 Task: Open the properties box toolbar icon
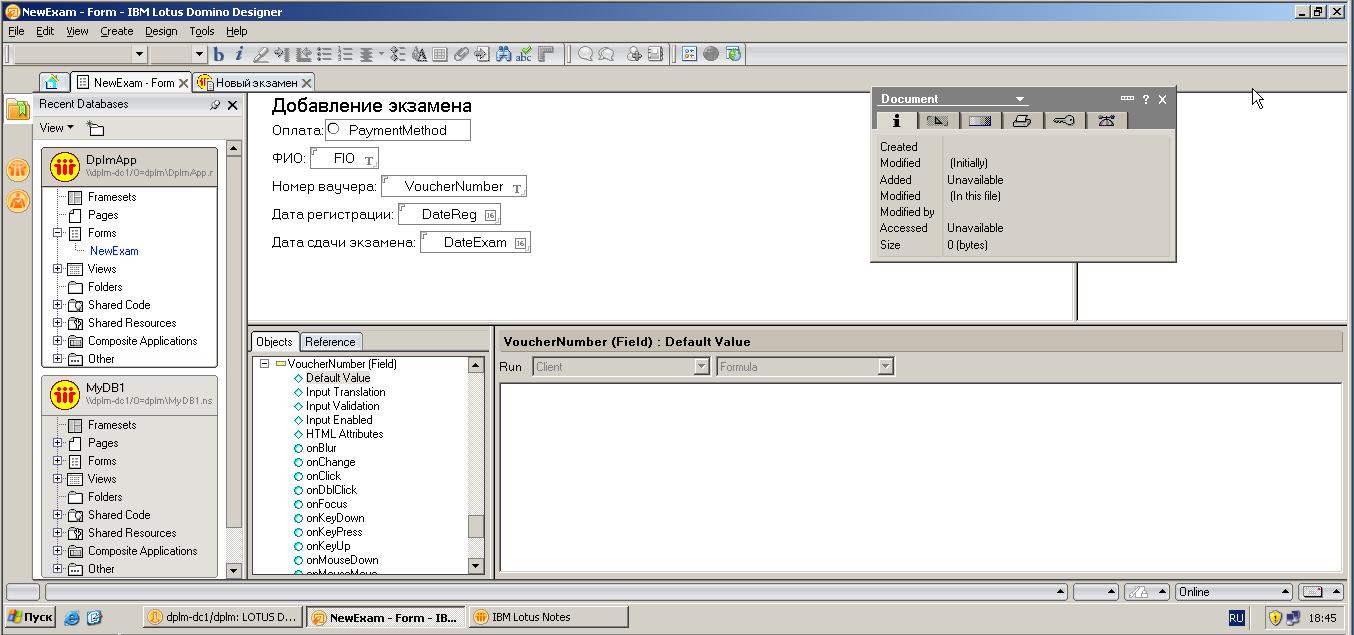pyautogui.click(x=690, y=54)
